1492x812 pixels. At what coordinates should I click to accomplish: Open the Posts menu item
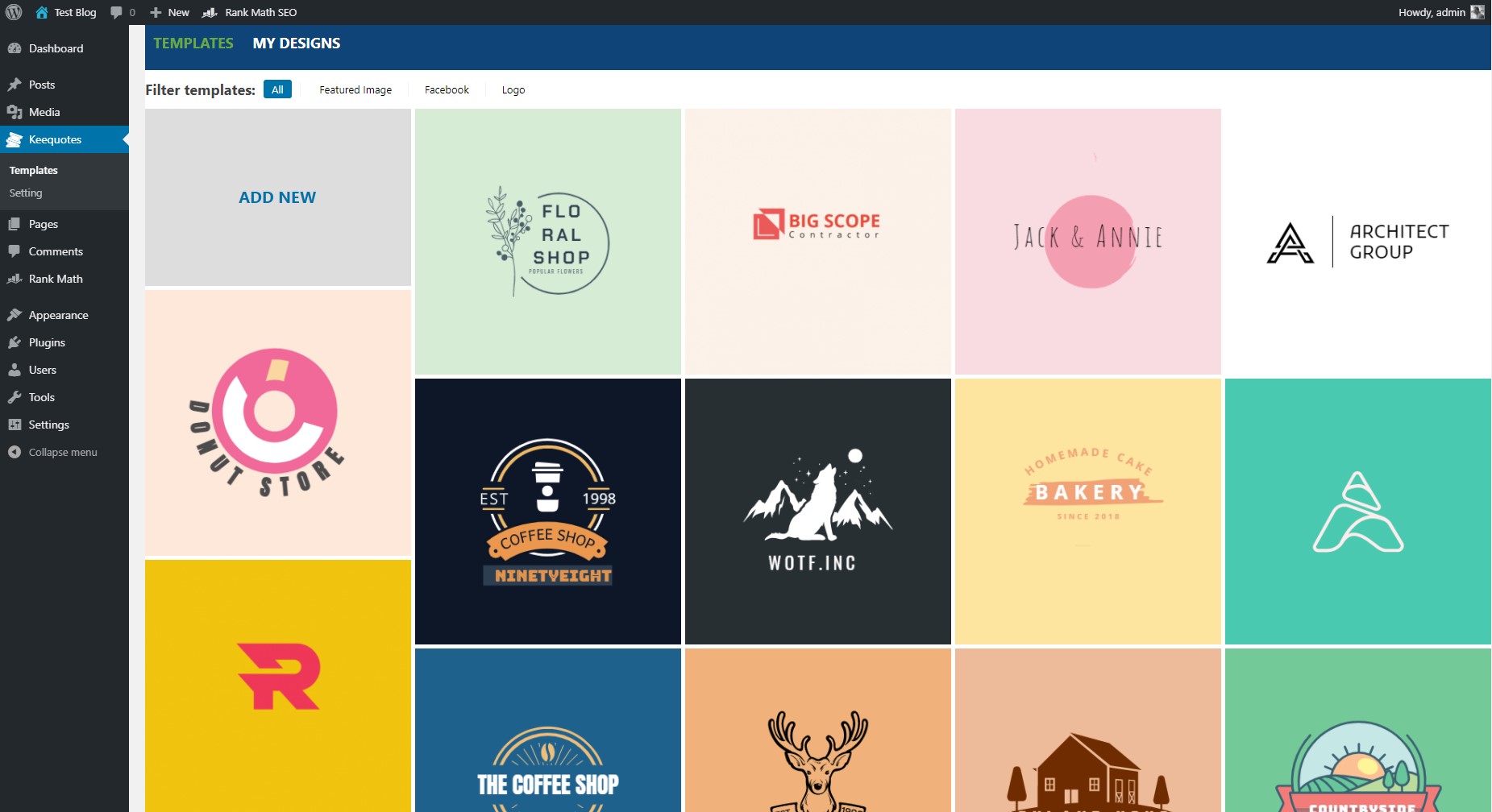64,85
